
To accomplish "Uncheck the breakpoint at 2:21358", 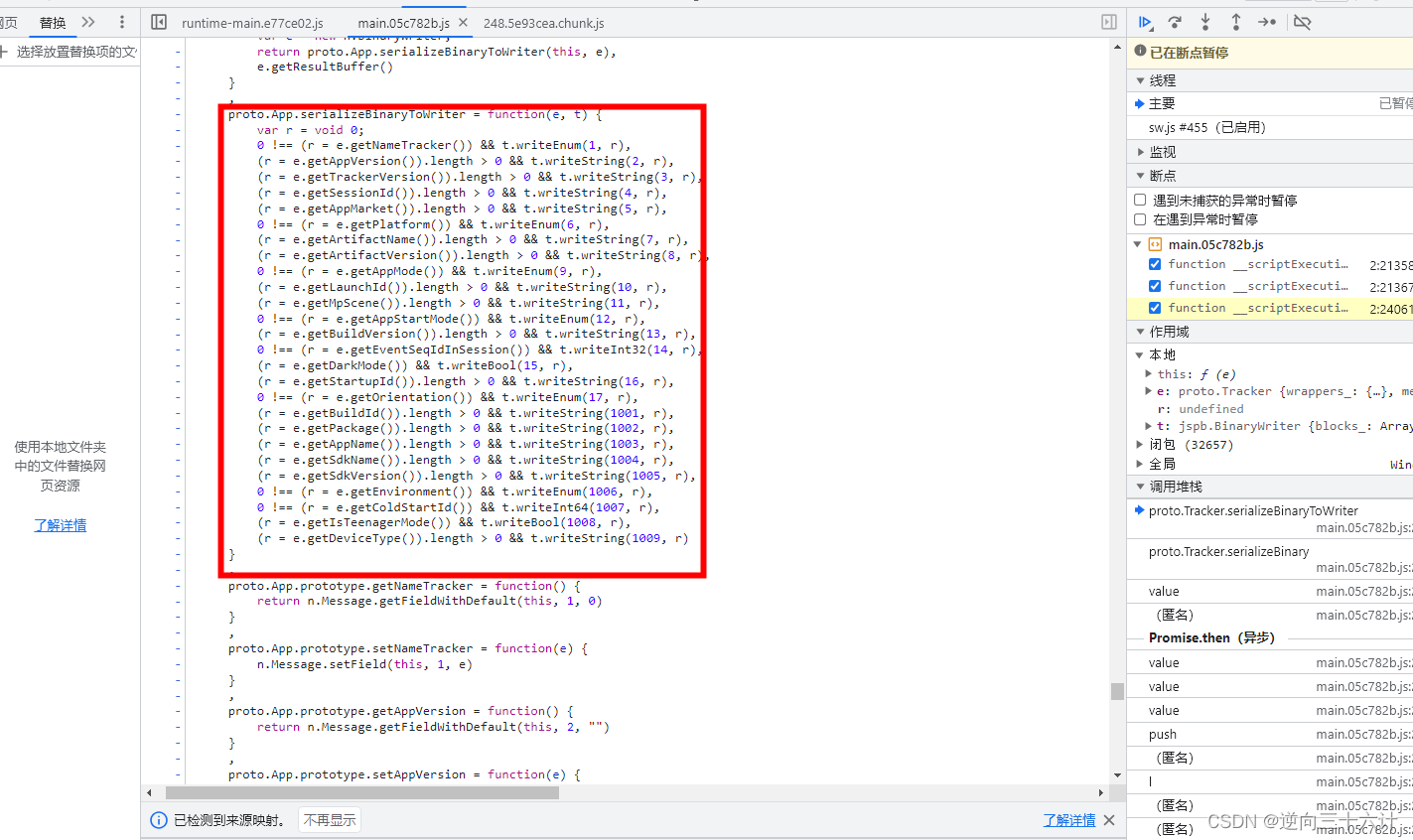I will click(1155, 264).
